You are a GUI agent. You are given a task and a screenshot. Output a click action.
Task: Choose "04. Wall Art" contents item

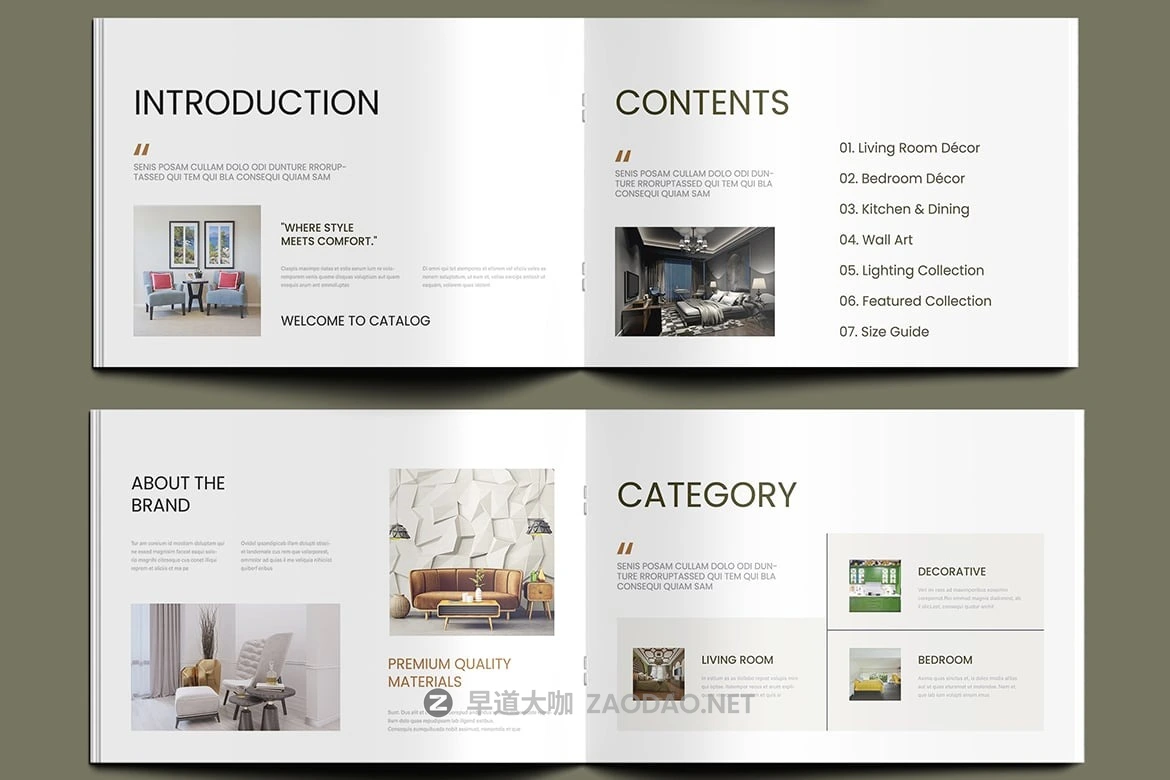tap(876, 240)
